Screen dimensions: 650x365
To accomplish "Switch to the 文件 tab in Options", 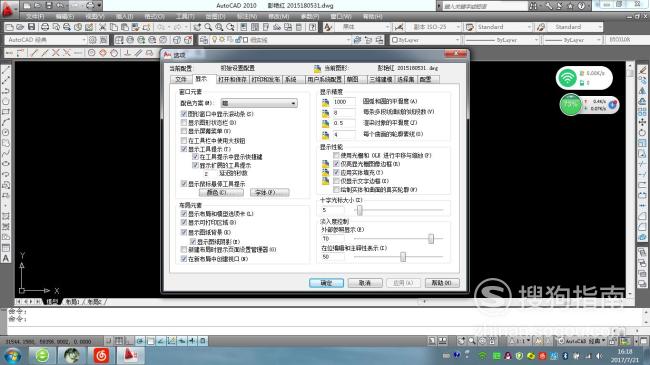I will 181,79.
